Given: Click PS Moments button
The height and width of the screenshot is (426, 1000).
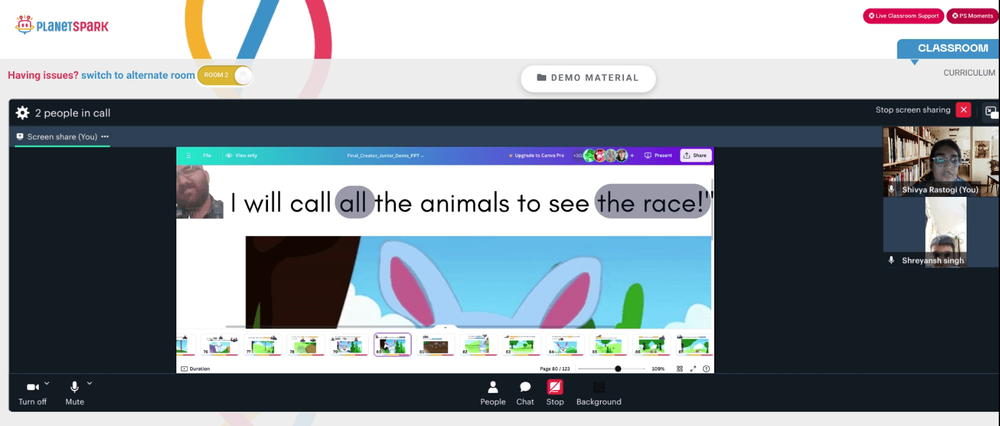Looking at the screenshot, I should [972, 16].
